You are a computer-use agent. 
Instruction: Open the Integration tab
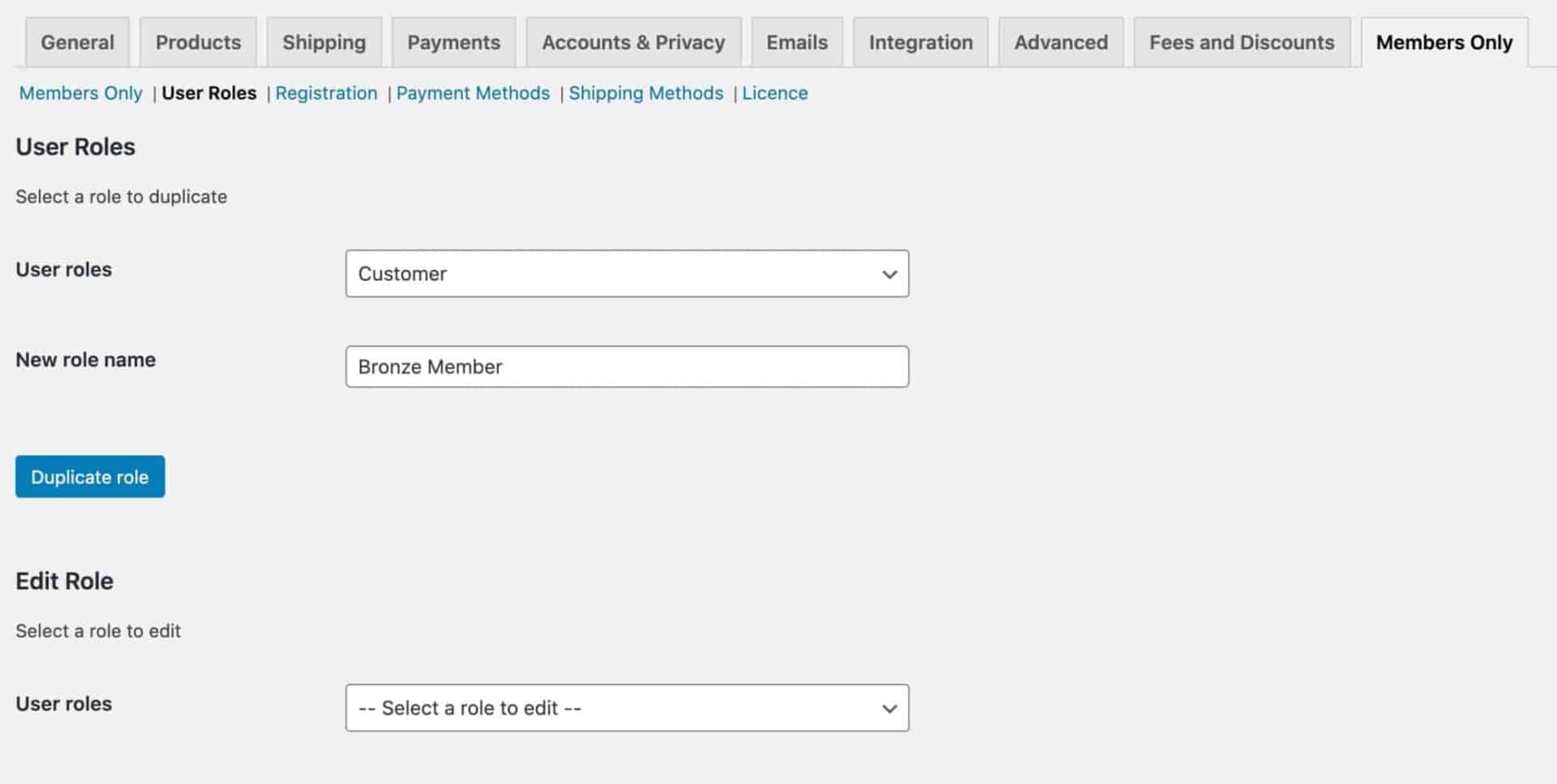pos(920,42)
